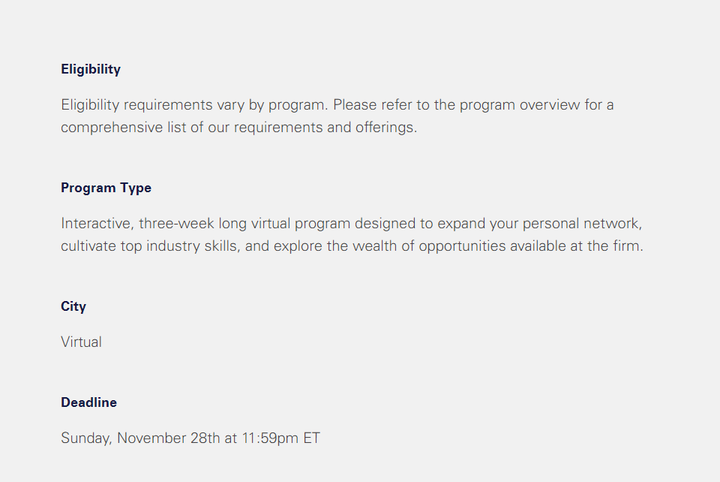Click the words 'Eligibility requirements vary by program'
This screenshot has height=482, width=720.
[193, 105]
